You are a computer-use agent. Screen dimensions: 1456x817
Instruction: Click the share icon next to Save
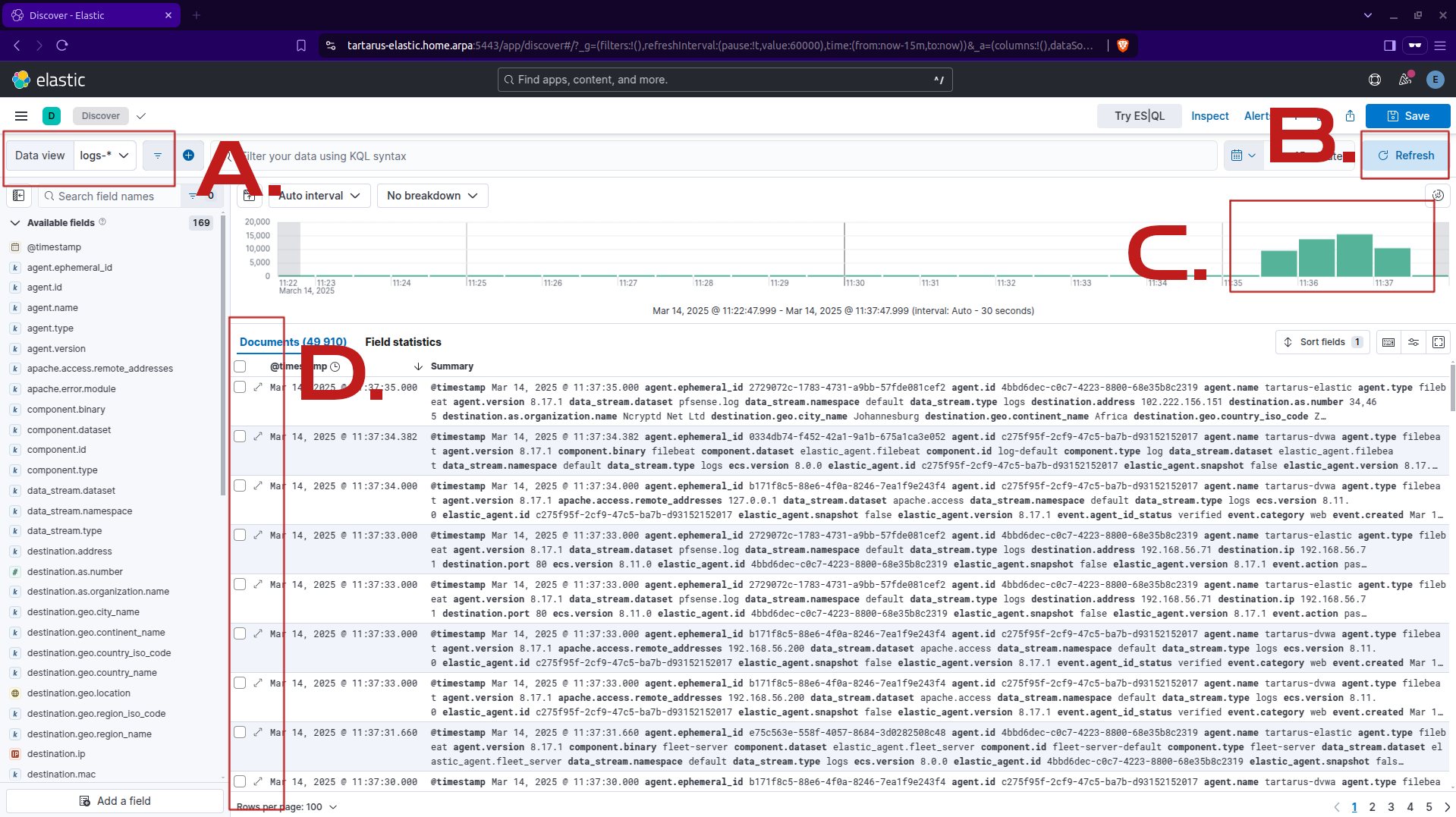coord(1350,116)
